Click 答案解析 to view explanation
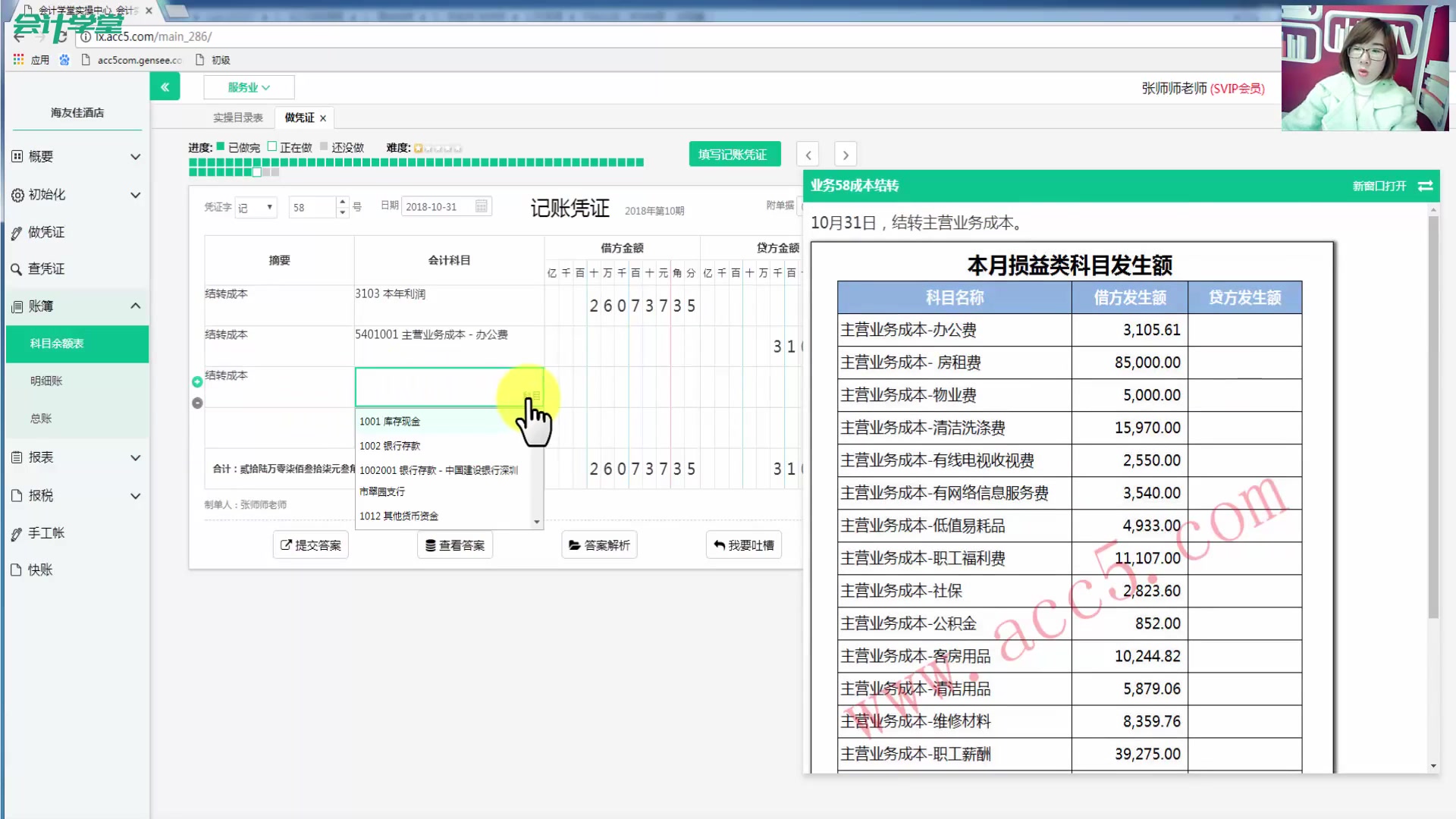The height and width of the screenshot is (819, 1456). point(599,544)
